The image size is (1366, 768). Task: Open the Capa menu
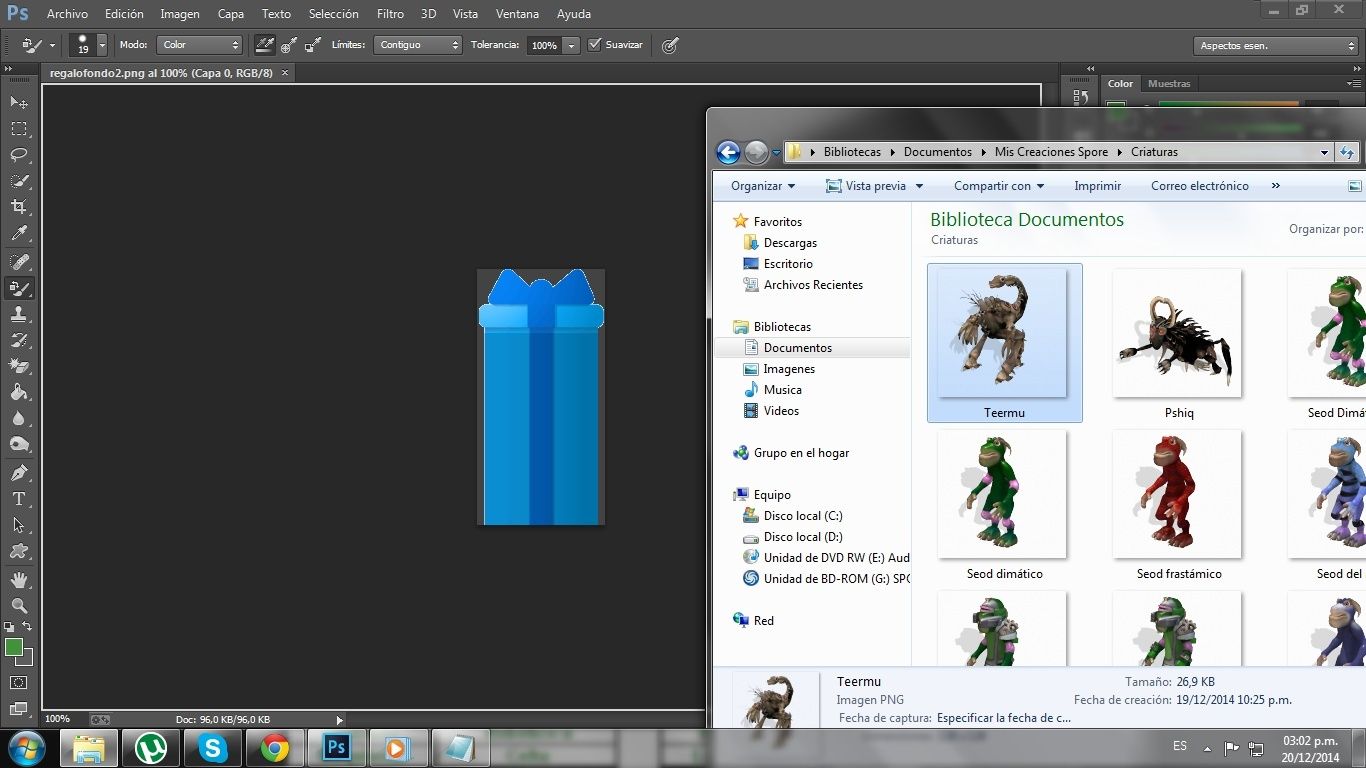[231, 14]
